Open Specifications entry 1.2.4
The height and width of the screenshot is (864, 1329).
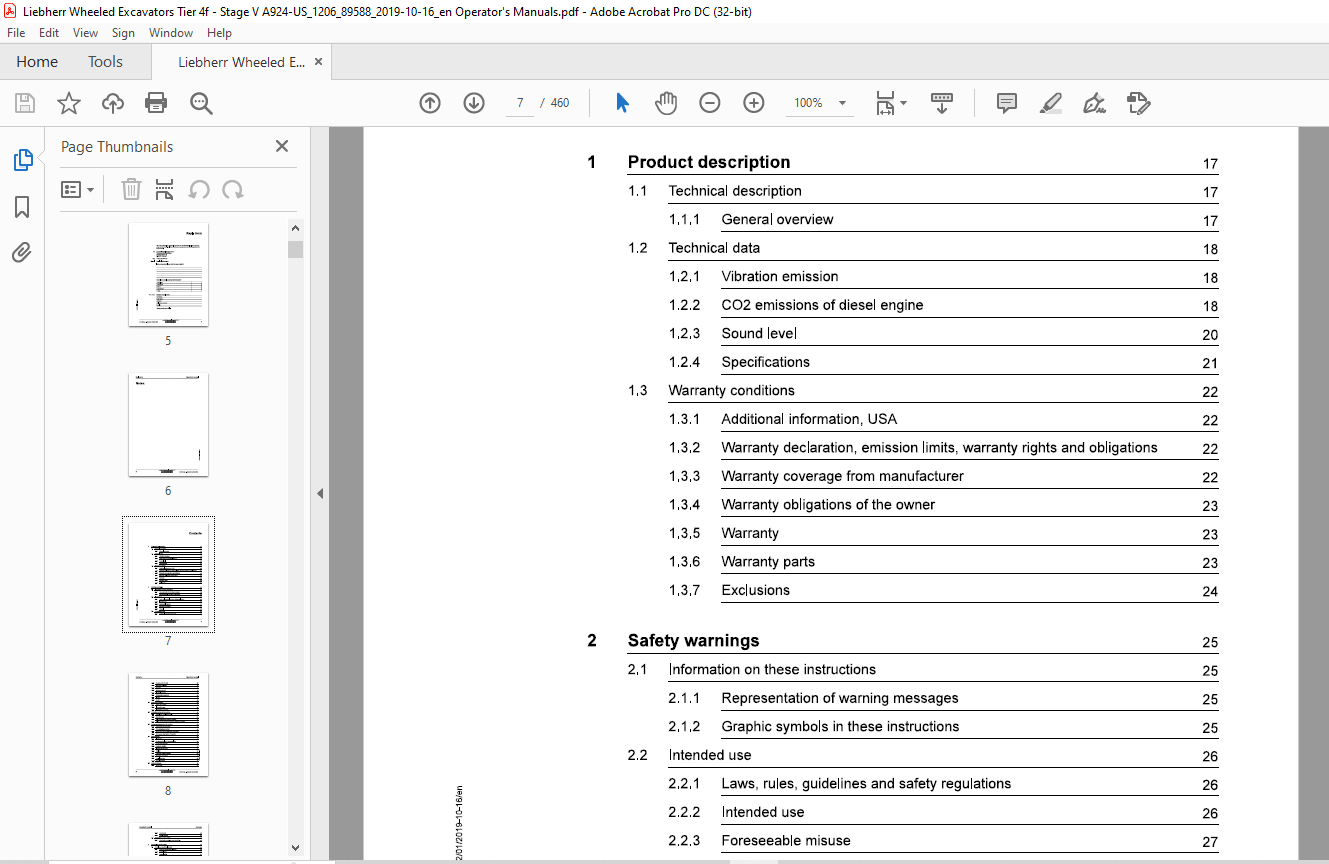[765, 362]
